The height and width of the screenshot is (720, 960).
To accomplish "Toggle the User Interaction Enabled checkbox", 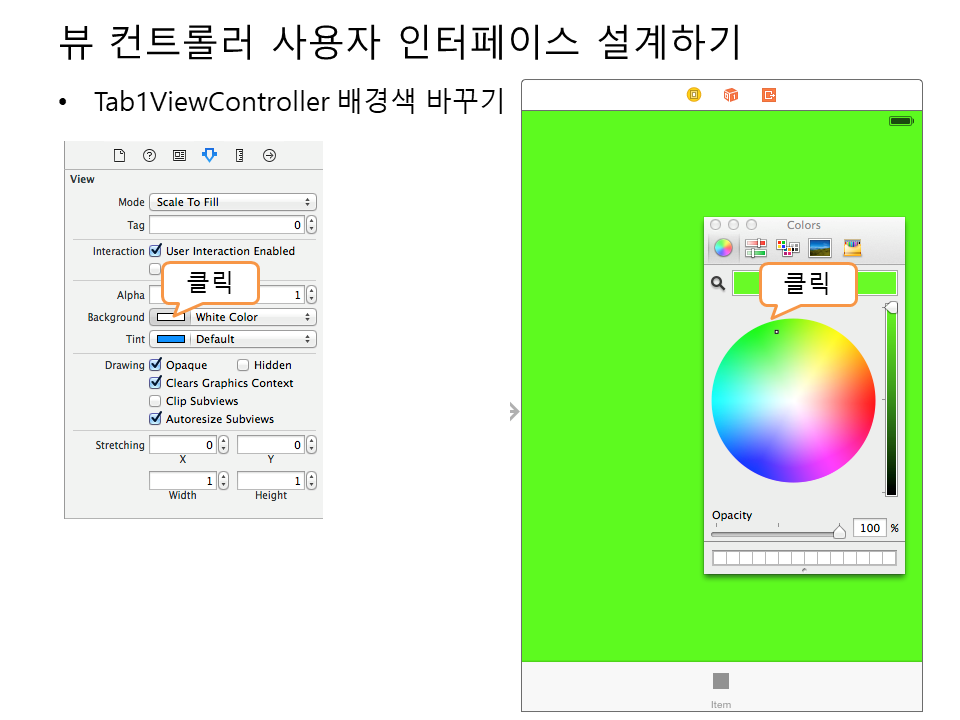I will [155, 251].
